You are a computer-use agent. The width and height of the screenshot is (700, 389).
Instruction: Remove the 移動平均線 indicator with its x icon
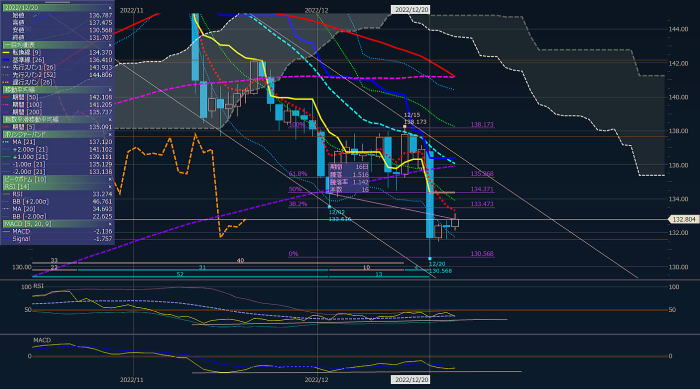click(110, 90)
